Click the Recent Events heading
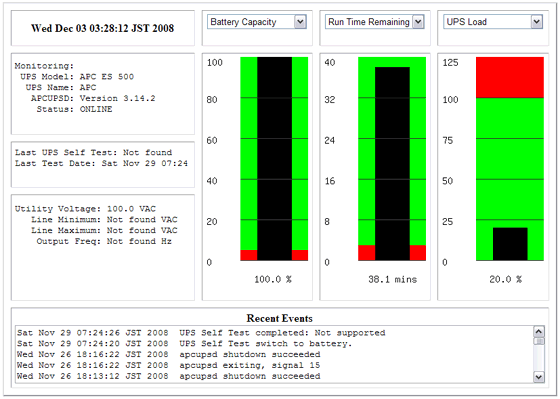Viewport: 560px width, 399px height. coord(280,318)
